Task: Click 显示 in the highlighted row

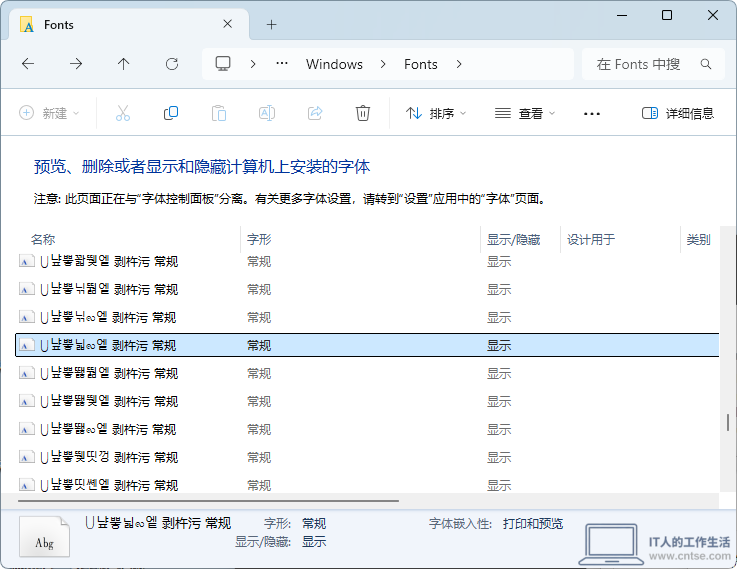Action: 499,346
